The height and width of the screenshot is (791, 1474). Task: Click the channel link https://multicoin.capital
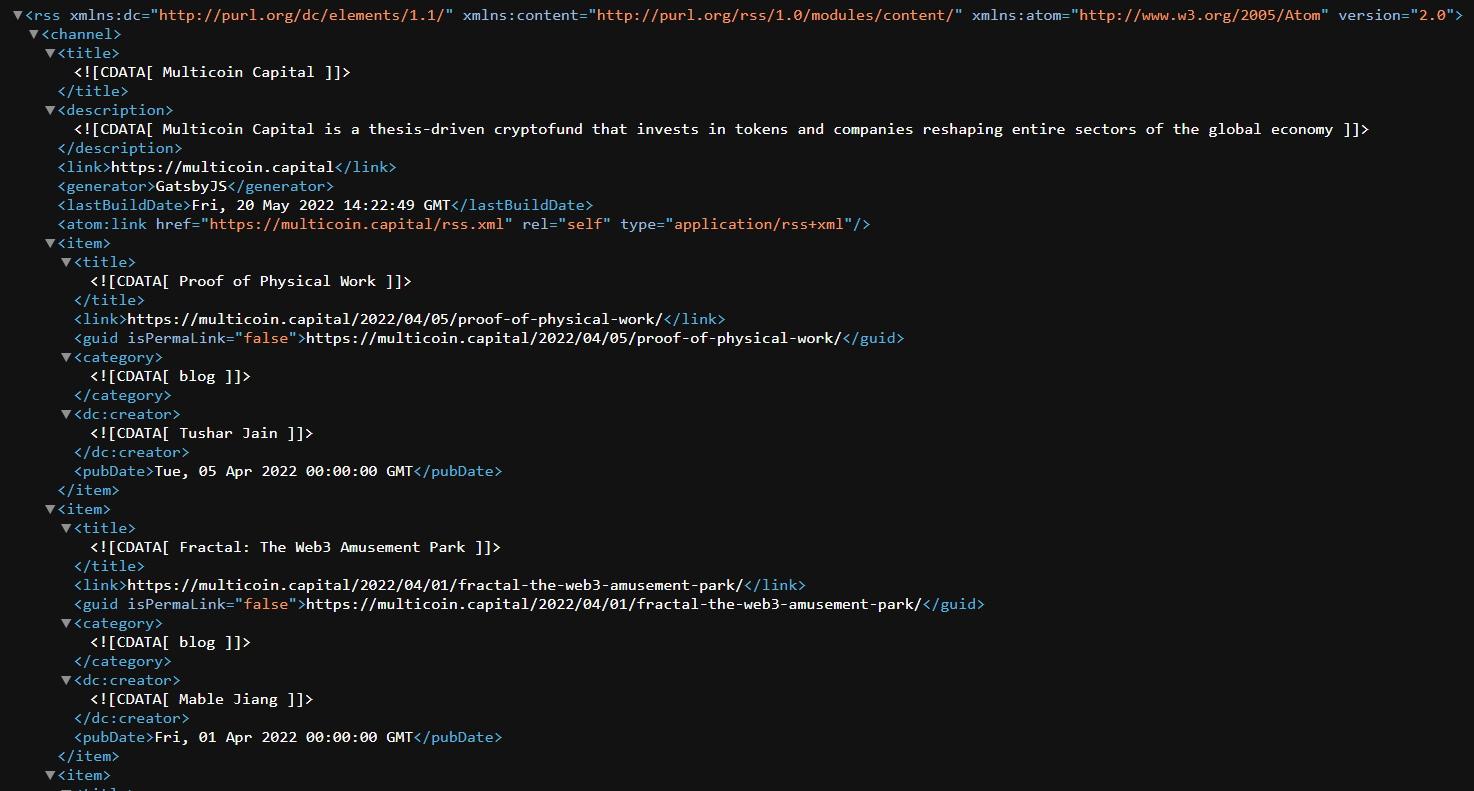[222, 167]
